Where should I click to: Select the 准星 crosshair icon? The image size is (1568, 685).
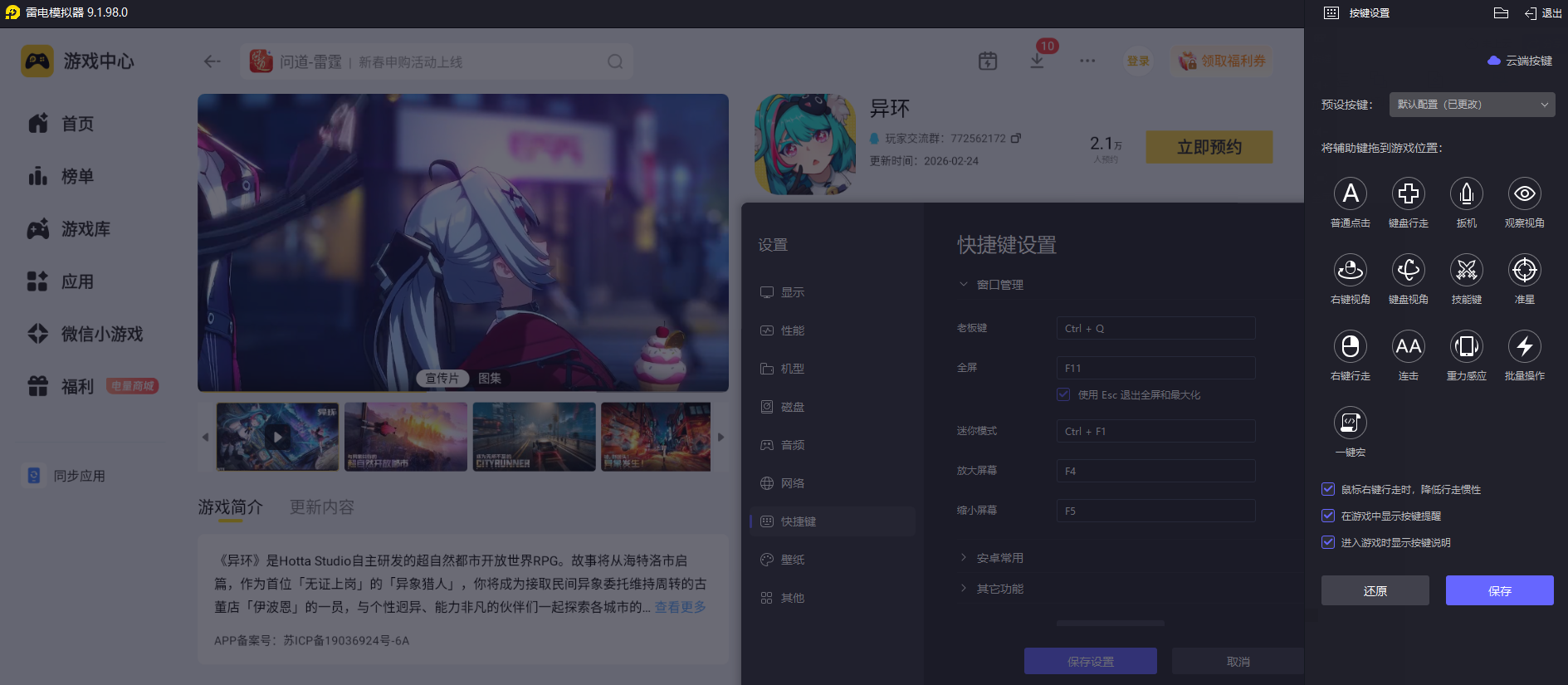click(x=1525, y=270)
